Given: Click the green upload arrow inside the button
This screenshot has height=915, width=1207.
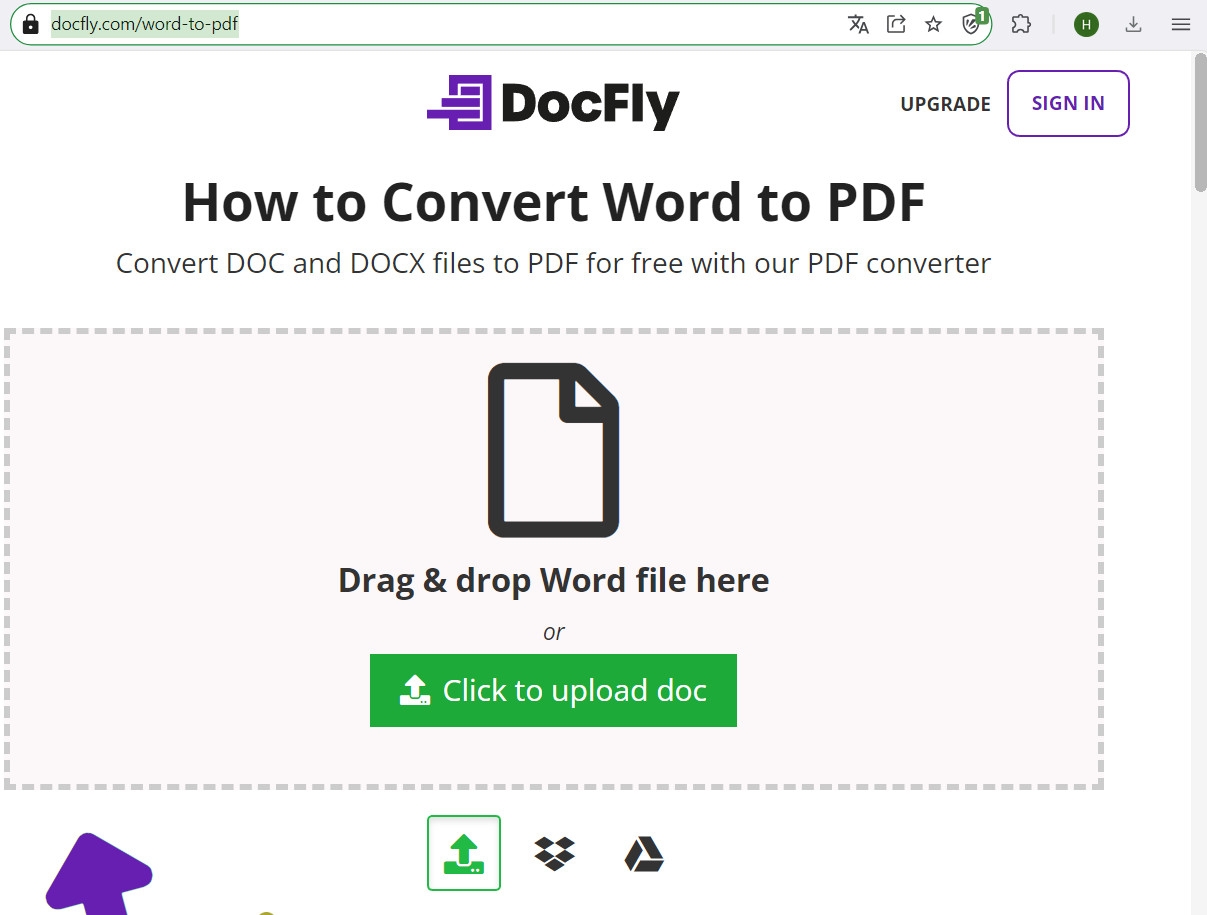Looking at the screenshot, I should click(x=415, y=689).
